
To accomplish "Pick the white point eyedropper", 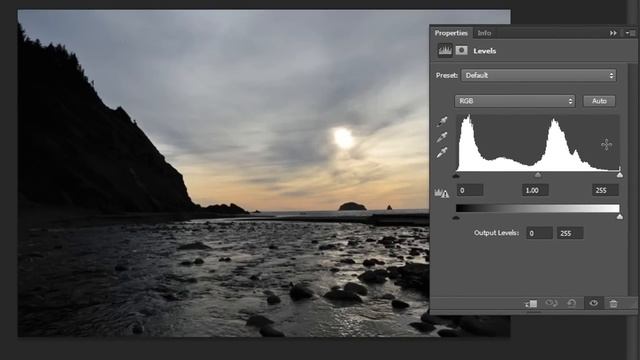I will pos(442,153).
